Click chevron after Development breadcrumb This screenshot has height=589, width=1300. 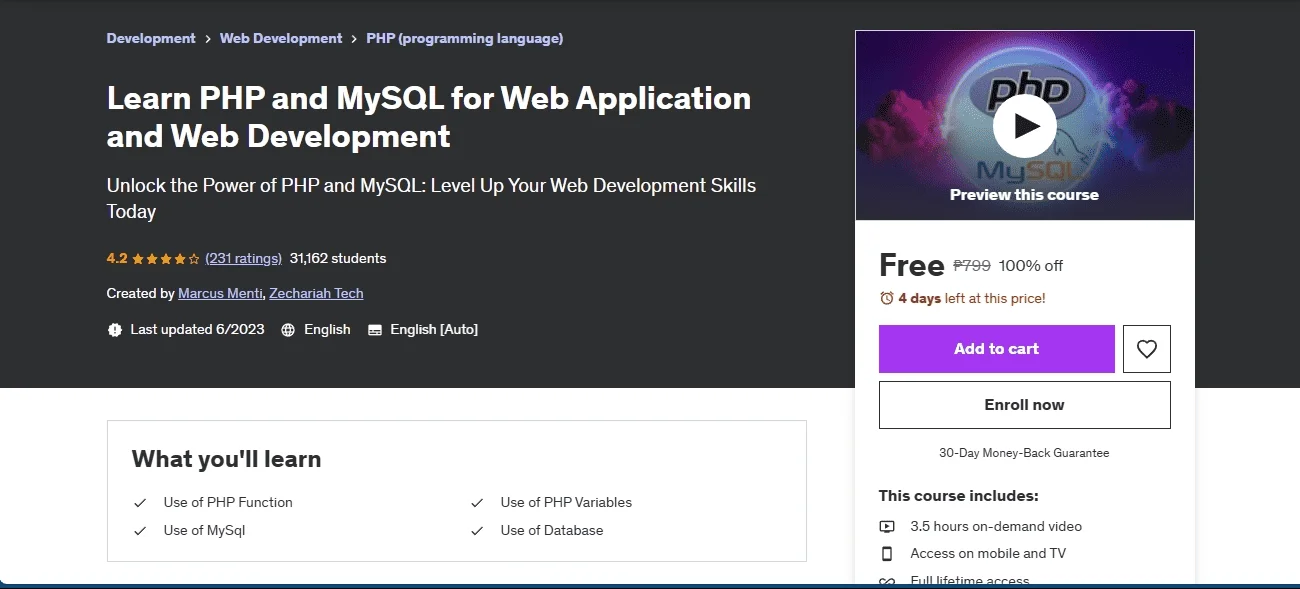pyautogui.click(x=208, y=38)
